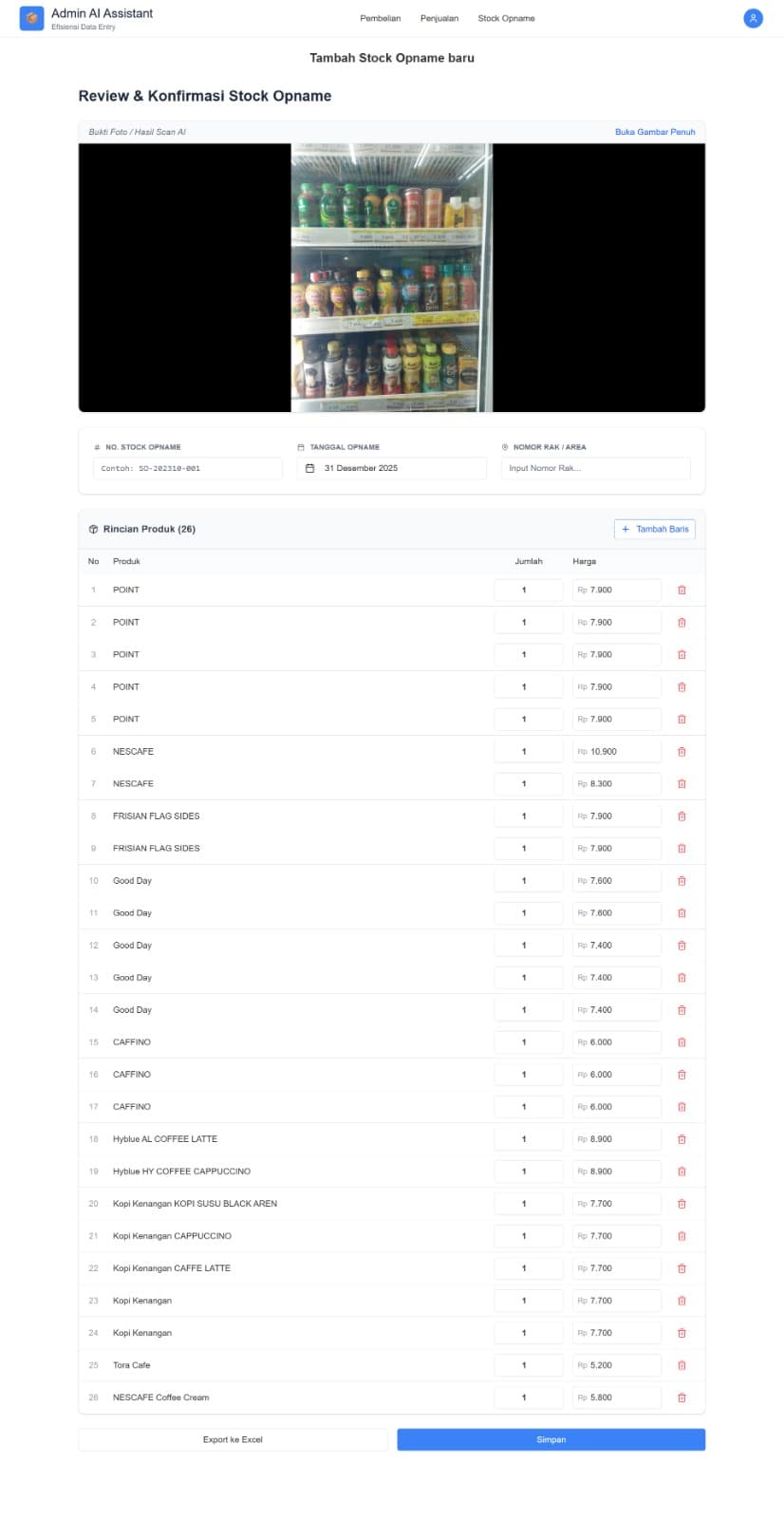Open the user profile avatar
Image resolution: width=784 pixels, height=1519 pixels.
pos(753,18)
